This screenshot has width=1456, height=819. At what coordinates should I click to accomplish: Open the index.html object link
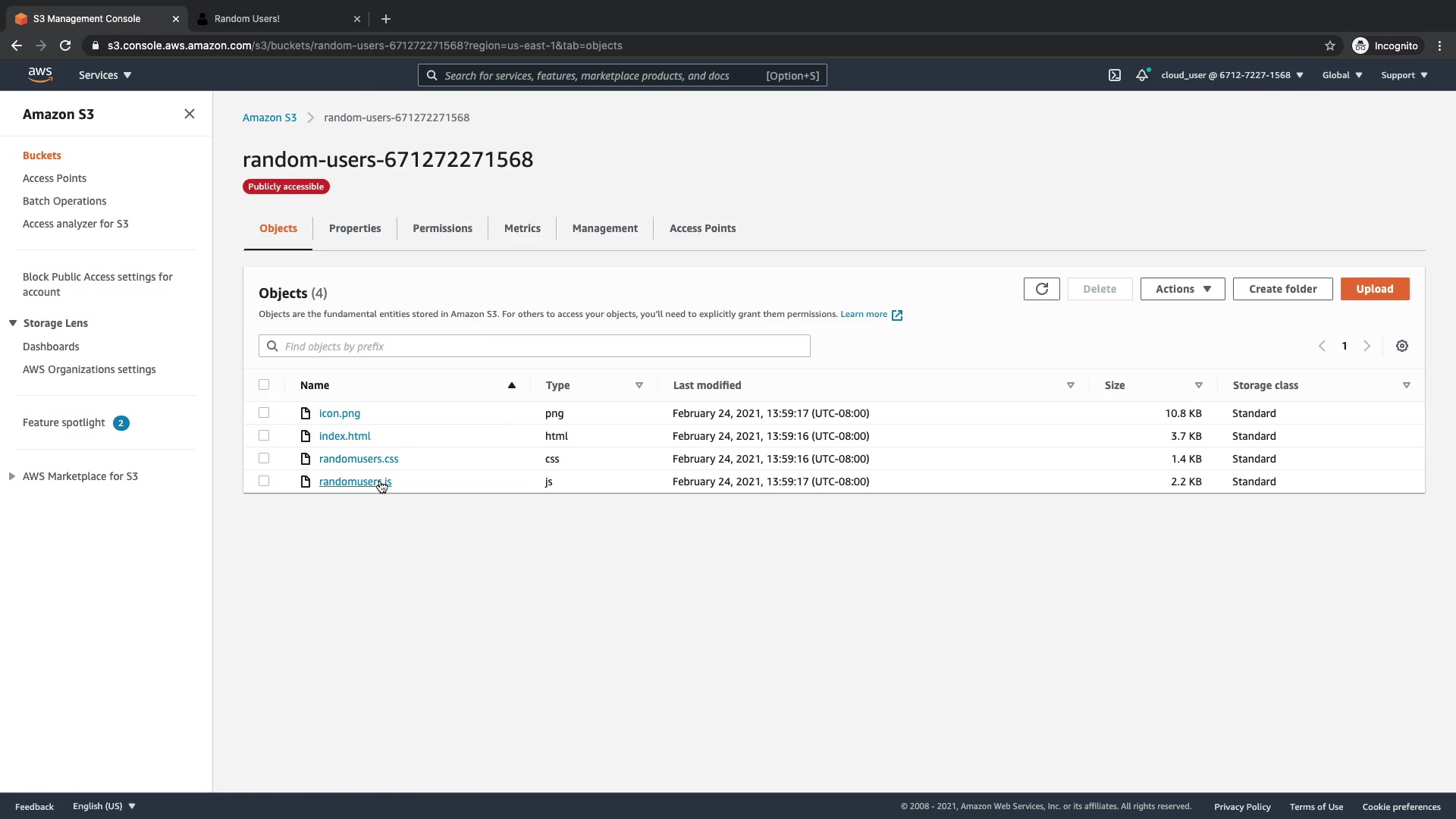[344, 436]
